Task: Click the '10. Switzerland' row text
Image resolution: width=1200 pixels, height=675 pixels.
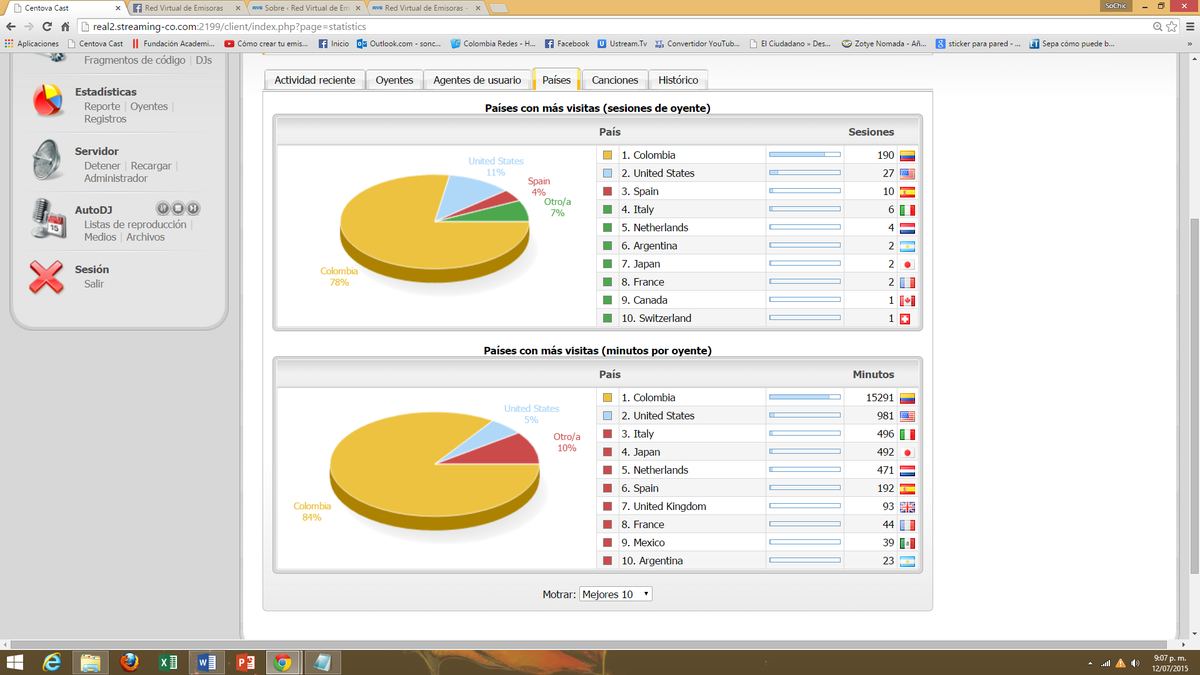Action: click(x=656, y=319)
